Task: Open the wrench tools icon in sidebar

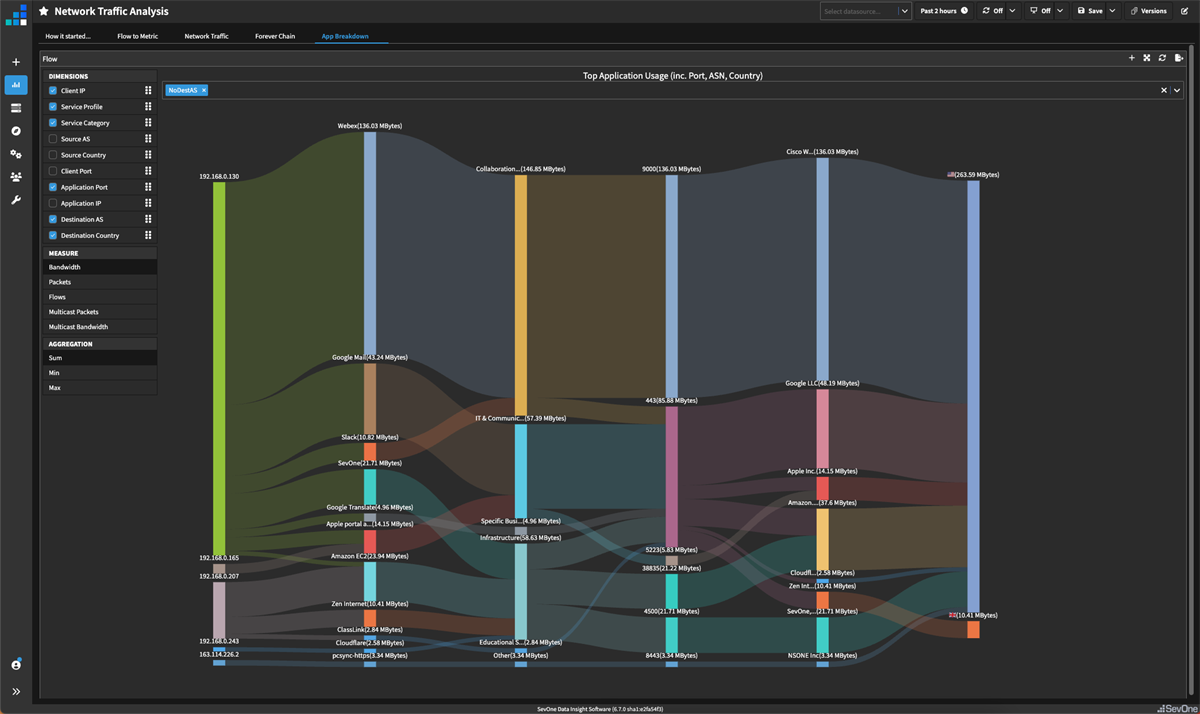Action: click(16, 200)
